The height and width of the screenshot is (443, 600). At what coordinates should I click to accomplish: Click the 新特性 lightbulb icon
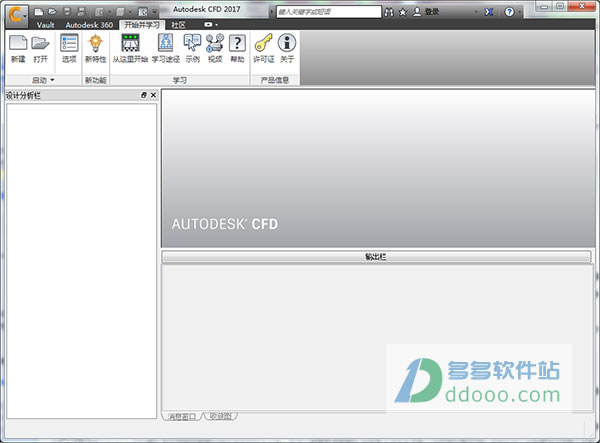pyautogui.click(x=95, y=49)
